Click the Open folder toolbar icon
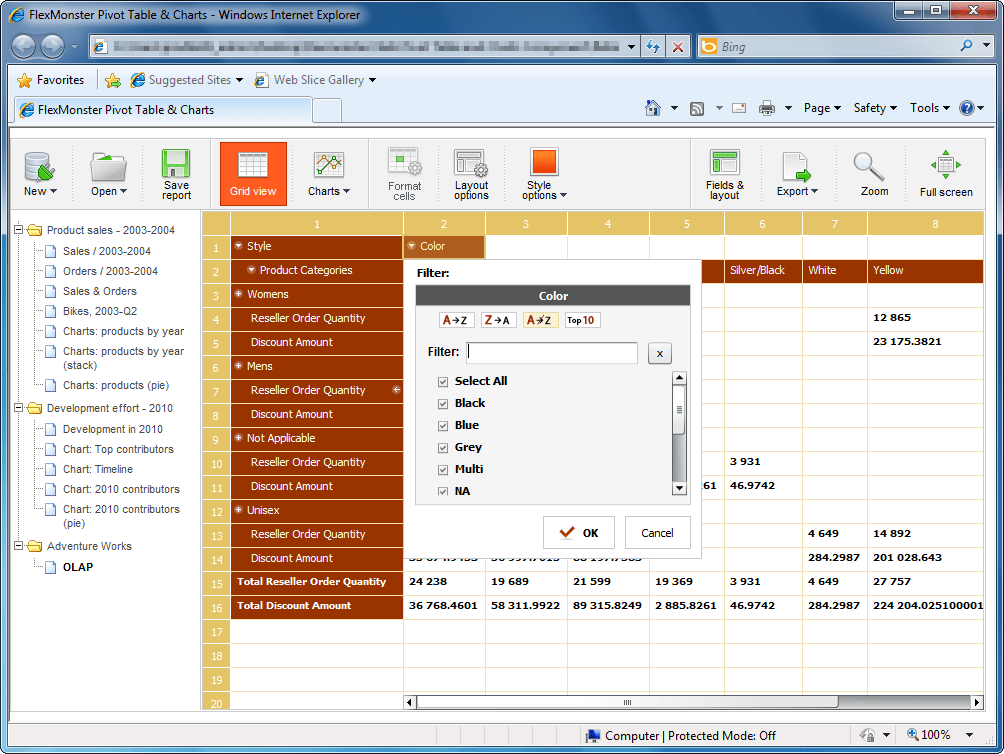Image resolution: width=1004 pixels, height=754 pixels. pyautogui.click(x=108, y=174)
